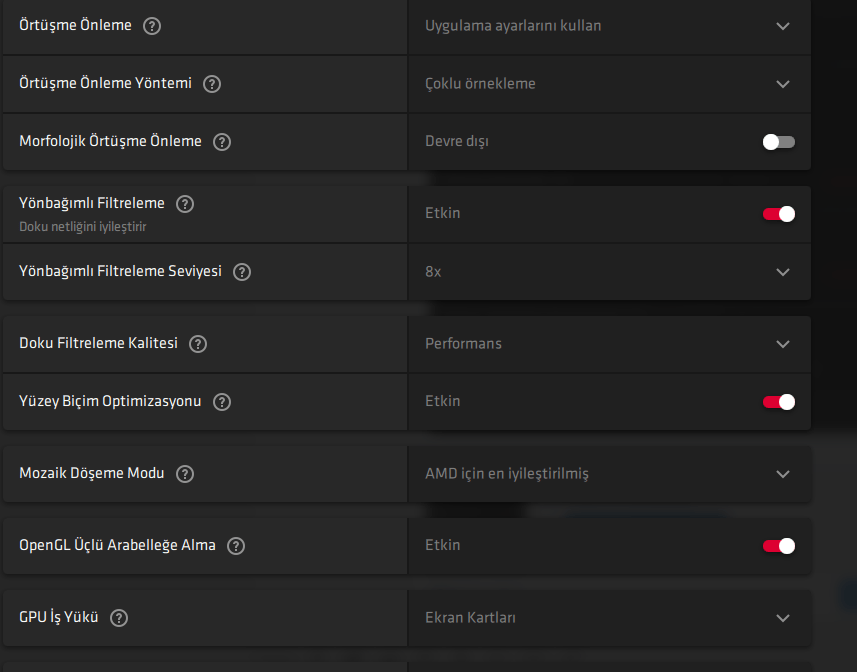Show help for Mozaik Döşeme Modu
Image resolution: width=857 pixels, height=672 pixels.
185,474
